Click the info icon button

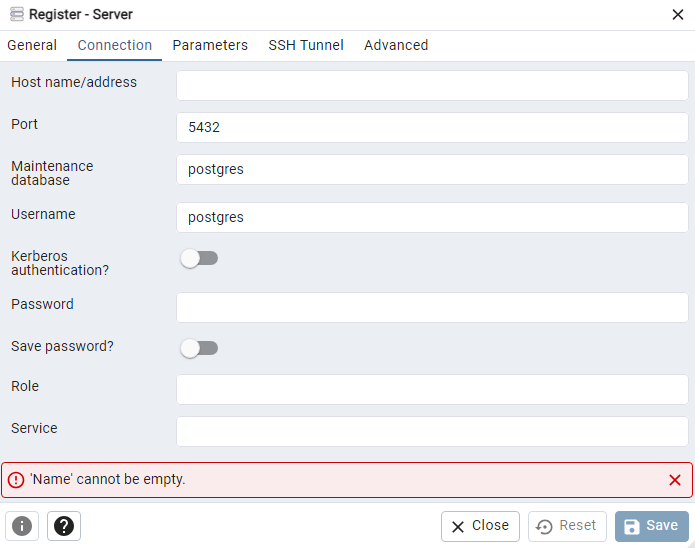pyautogui.click(x=22, y=526)
